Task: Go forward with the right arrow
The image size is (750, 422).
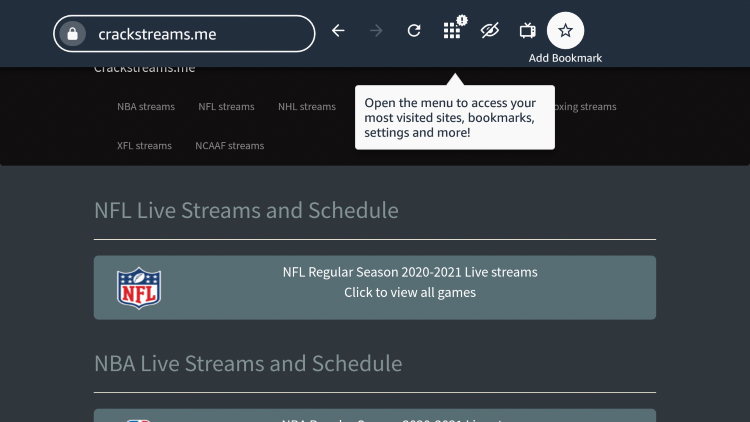Action: (x=376, y=31)
